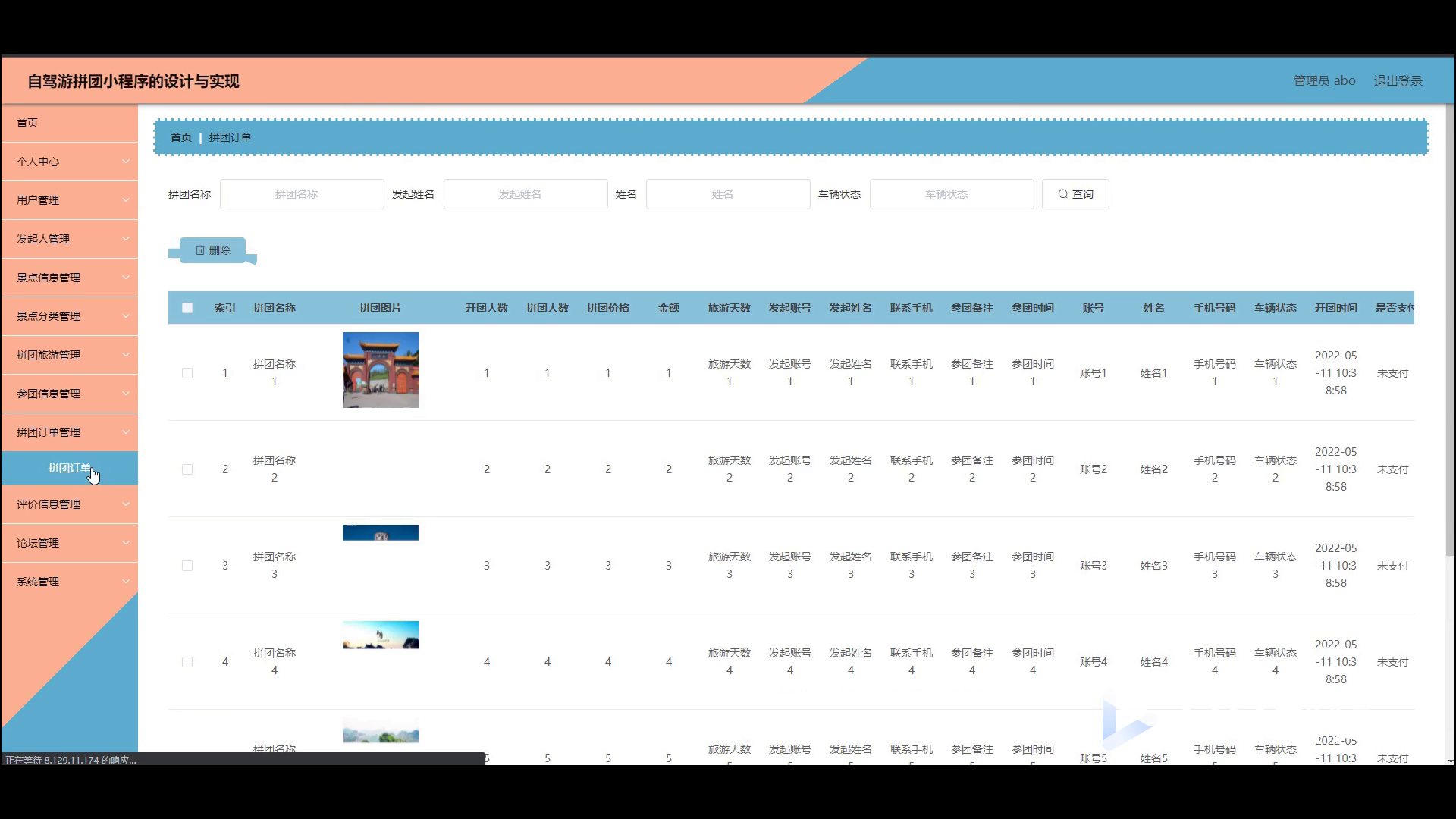
Task: Click the 查询 search button
Action: pyautogui.click(x=1075, y=194)
